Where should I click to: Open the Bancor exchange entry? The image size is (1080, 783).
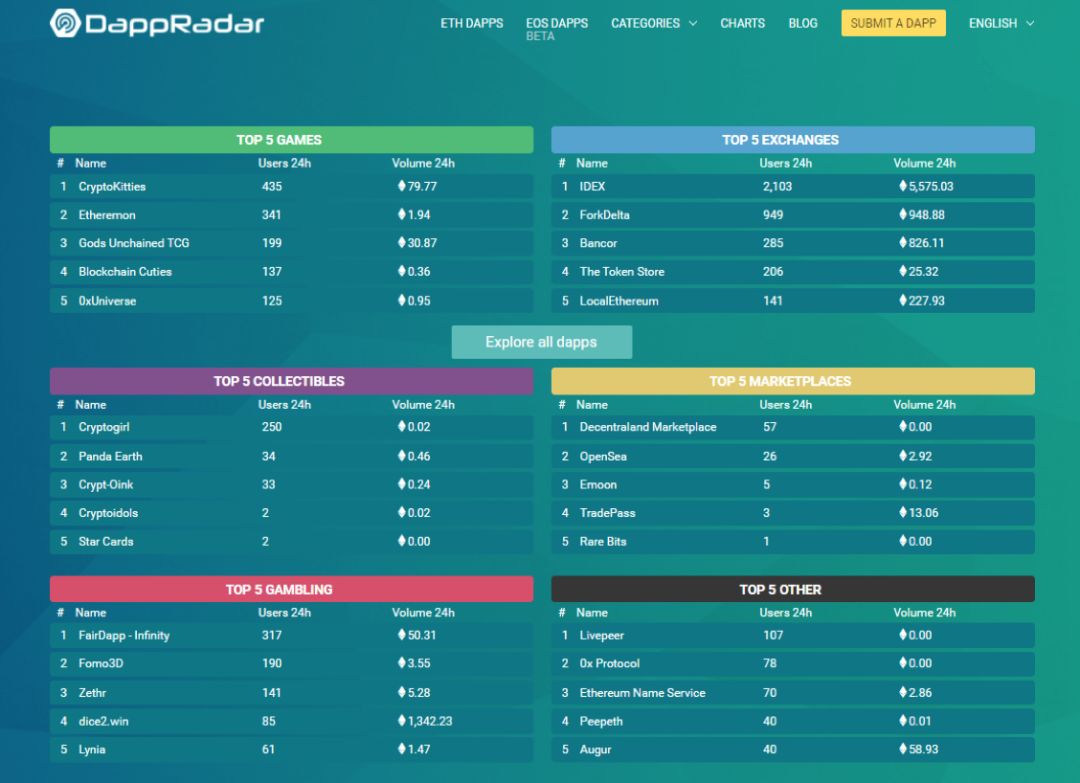[599, 243]
